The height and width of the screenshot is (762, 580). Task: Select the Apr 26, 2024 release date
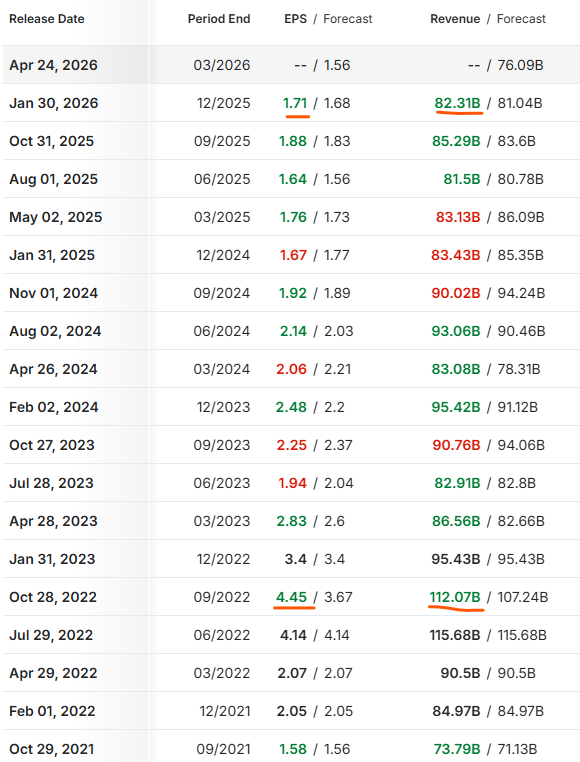click(x=53, y=369)
